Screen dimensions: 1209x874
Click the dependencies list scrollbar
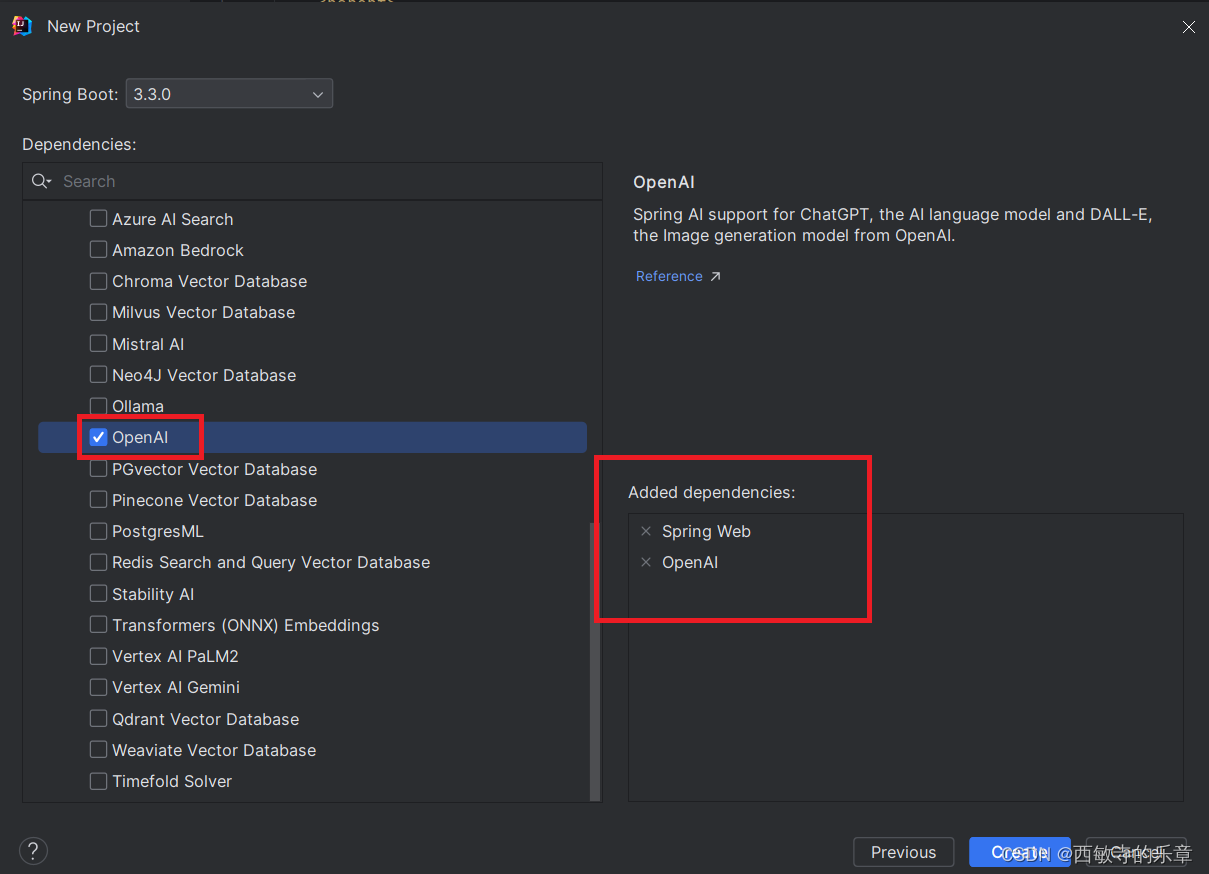[x=595, y=660]
